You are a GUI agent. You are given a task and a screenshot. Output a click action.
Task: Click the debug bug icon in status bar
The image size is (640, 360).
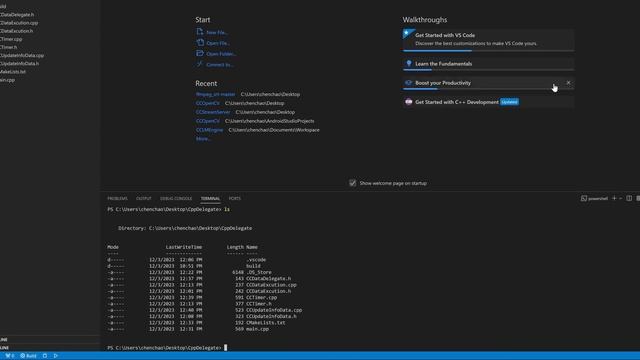click(45, 356)
